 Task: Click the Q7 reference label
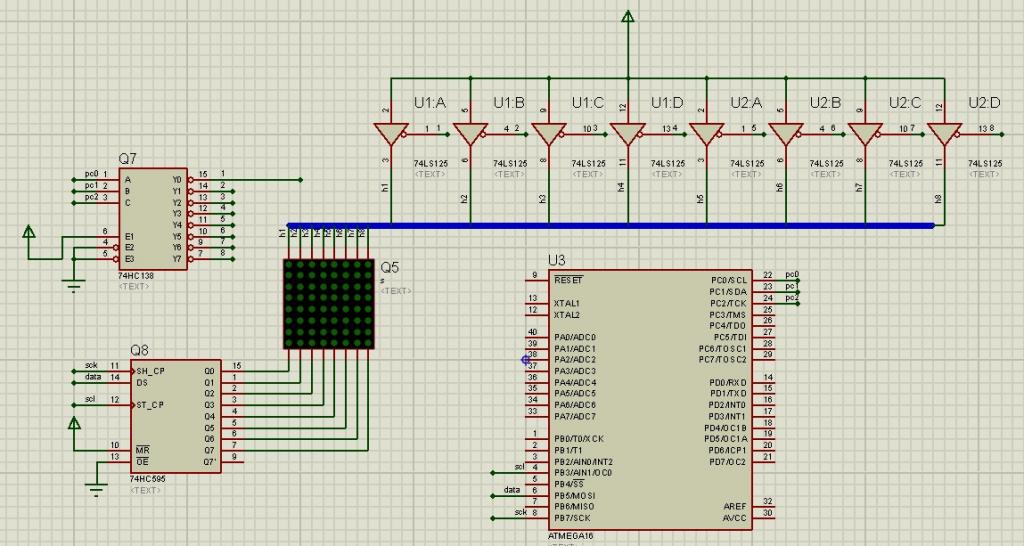coord(127,159)
